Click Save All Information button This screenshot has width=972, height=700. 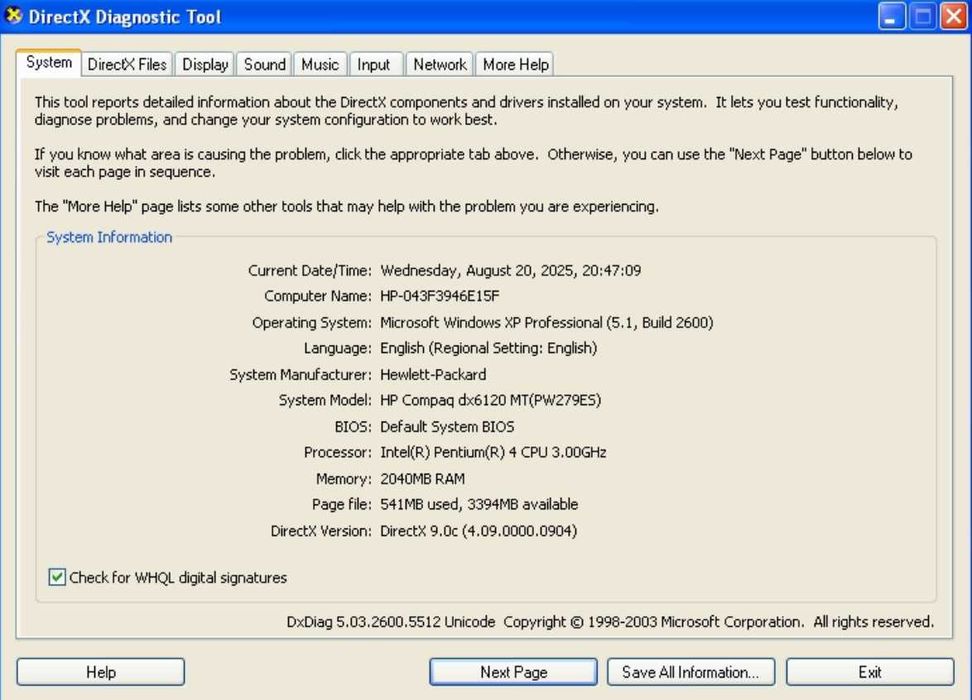point(691,672)
